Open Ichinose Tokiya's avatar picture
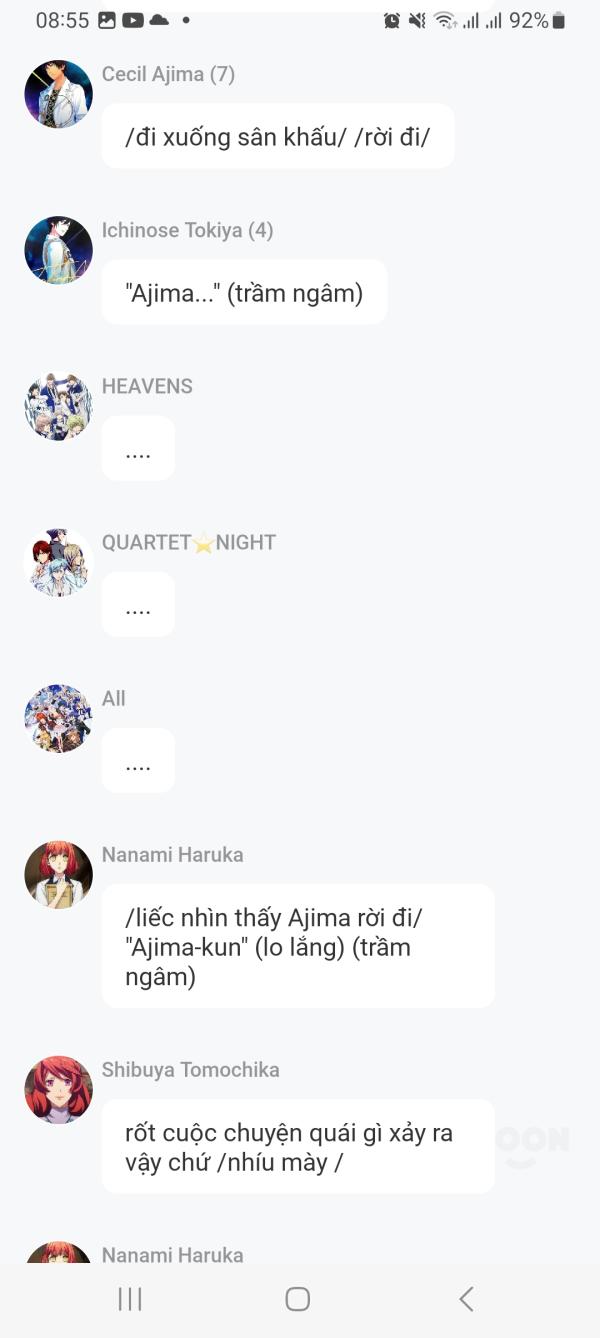Screen dimensions: 600x1338 (x=58, y=250)
